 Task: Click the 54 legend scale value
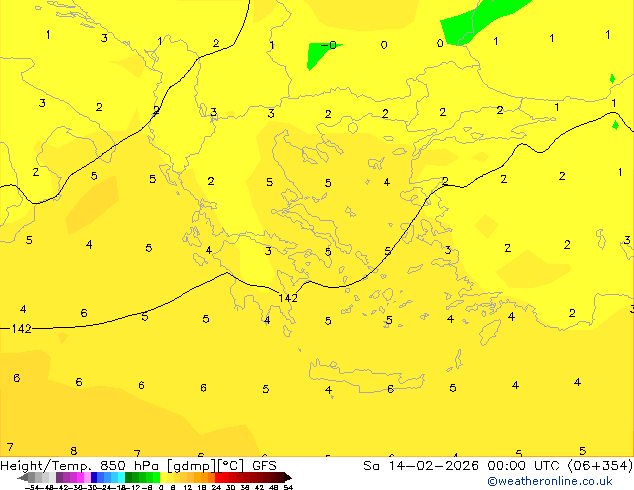(x=288, y=487)
